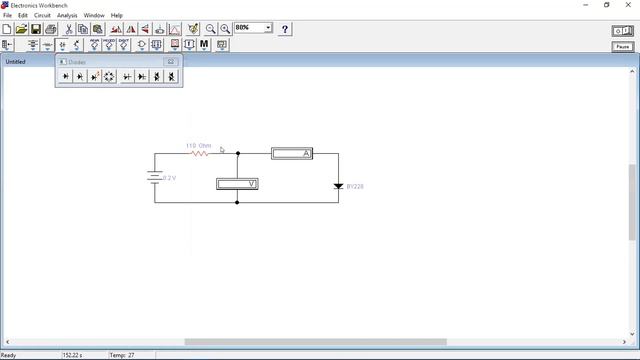Open the Transistors parts bin
The height and width of the screenshot is (360, 640).
coord(76,45)
